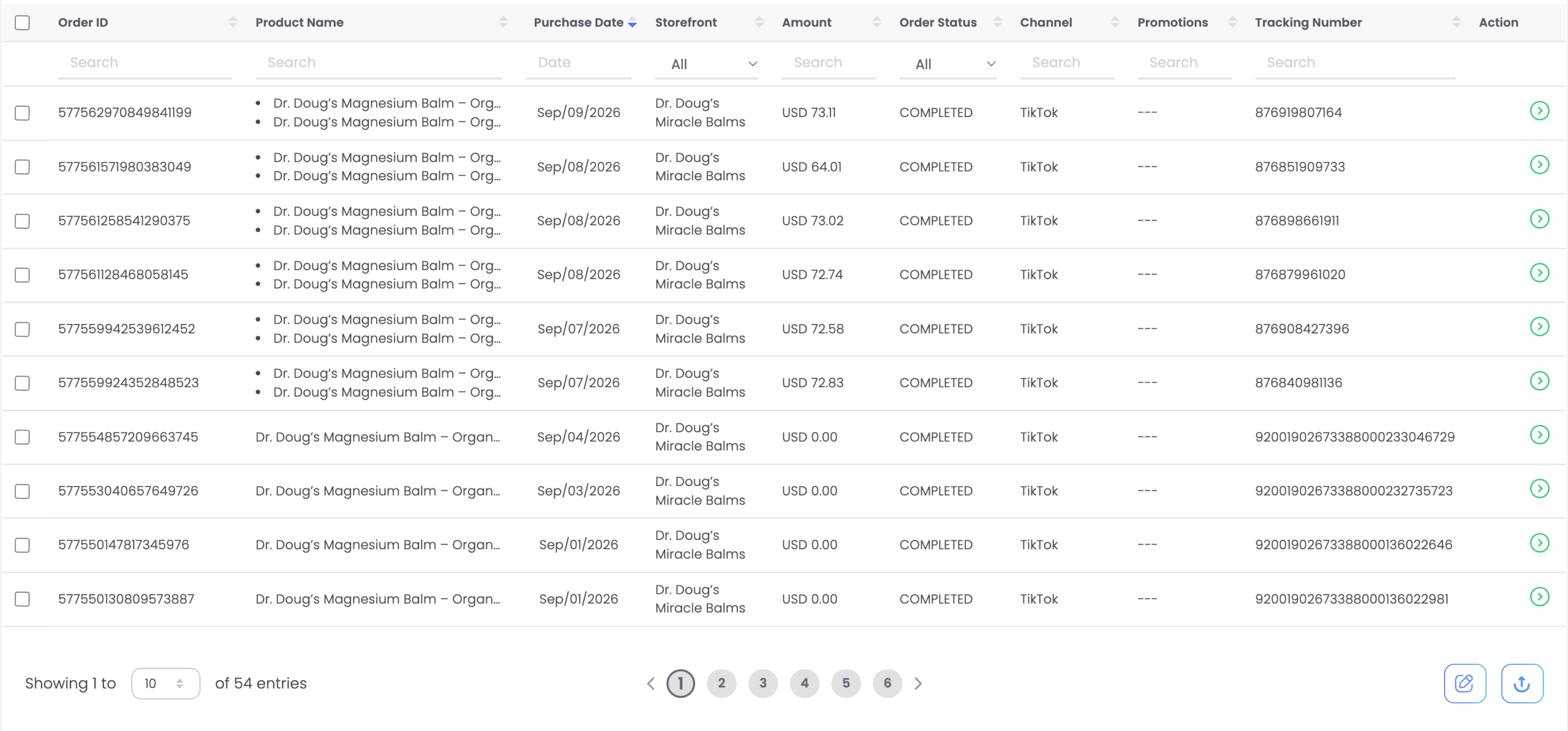Go to page 2

coord(722,683)
